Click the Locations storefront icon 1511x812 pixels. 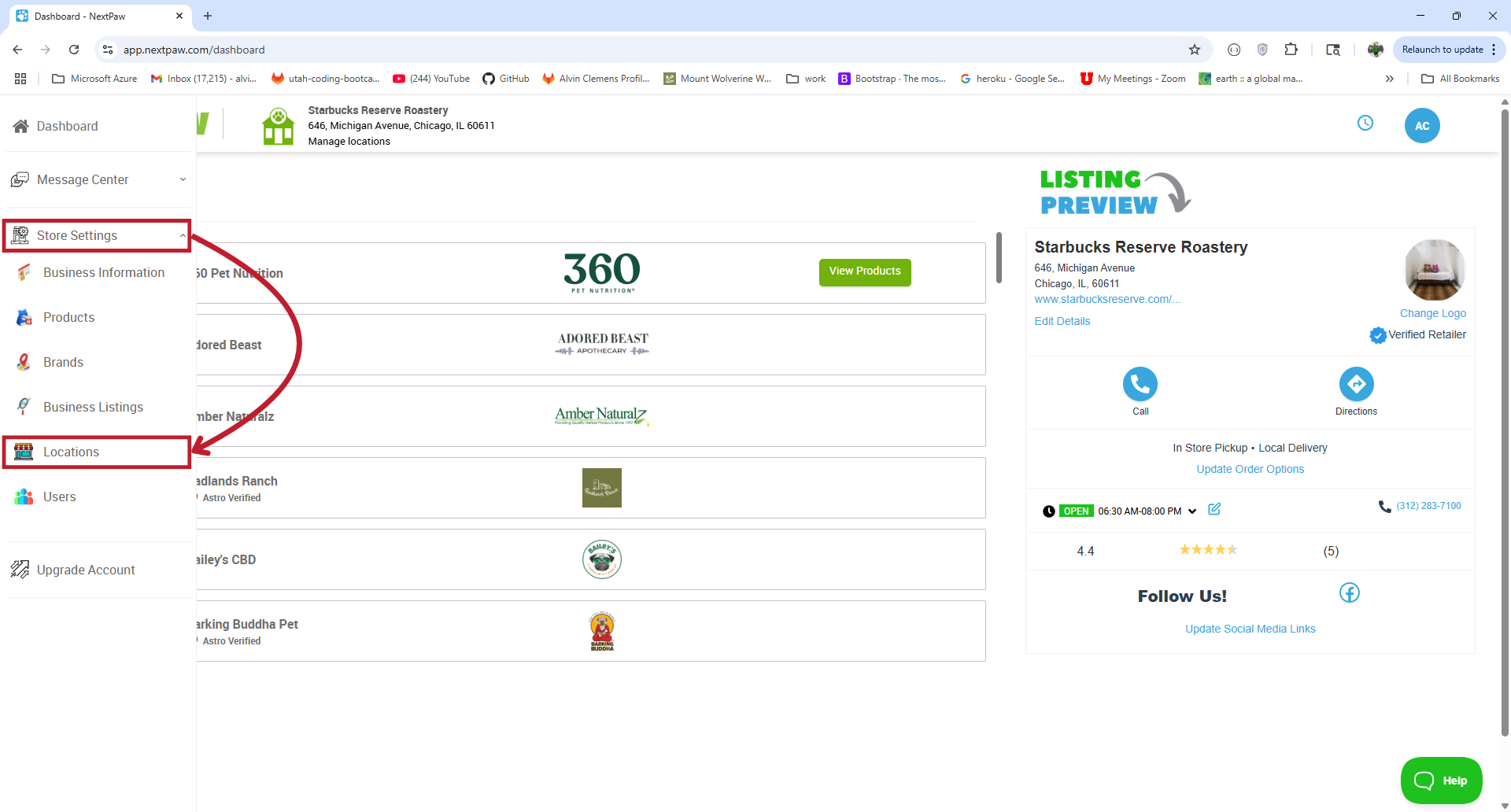24,452
